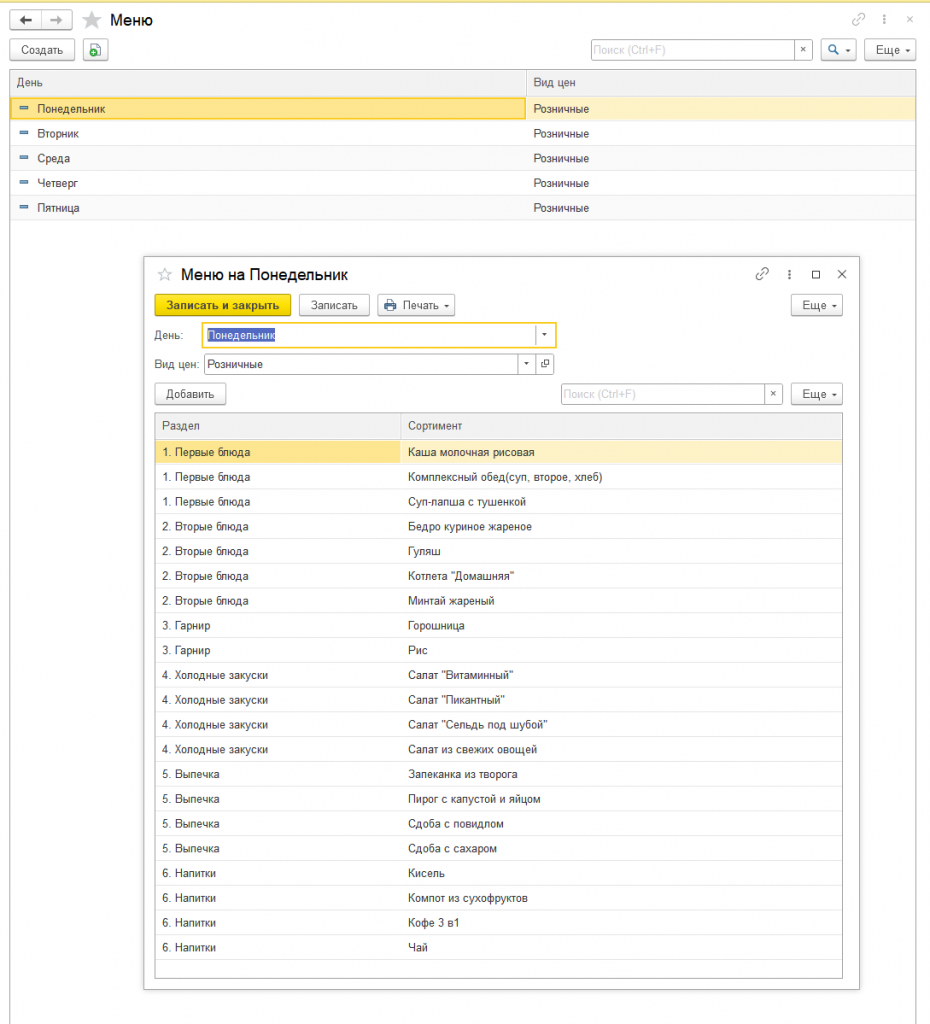Image resolution: width=930 pixels, height=1024 pixels.
Task: Select Минтай жареный row
Action: [x=498, y=601]
